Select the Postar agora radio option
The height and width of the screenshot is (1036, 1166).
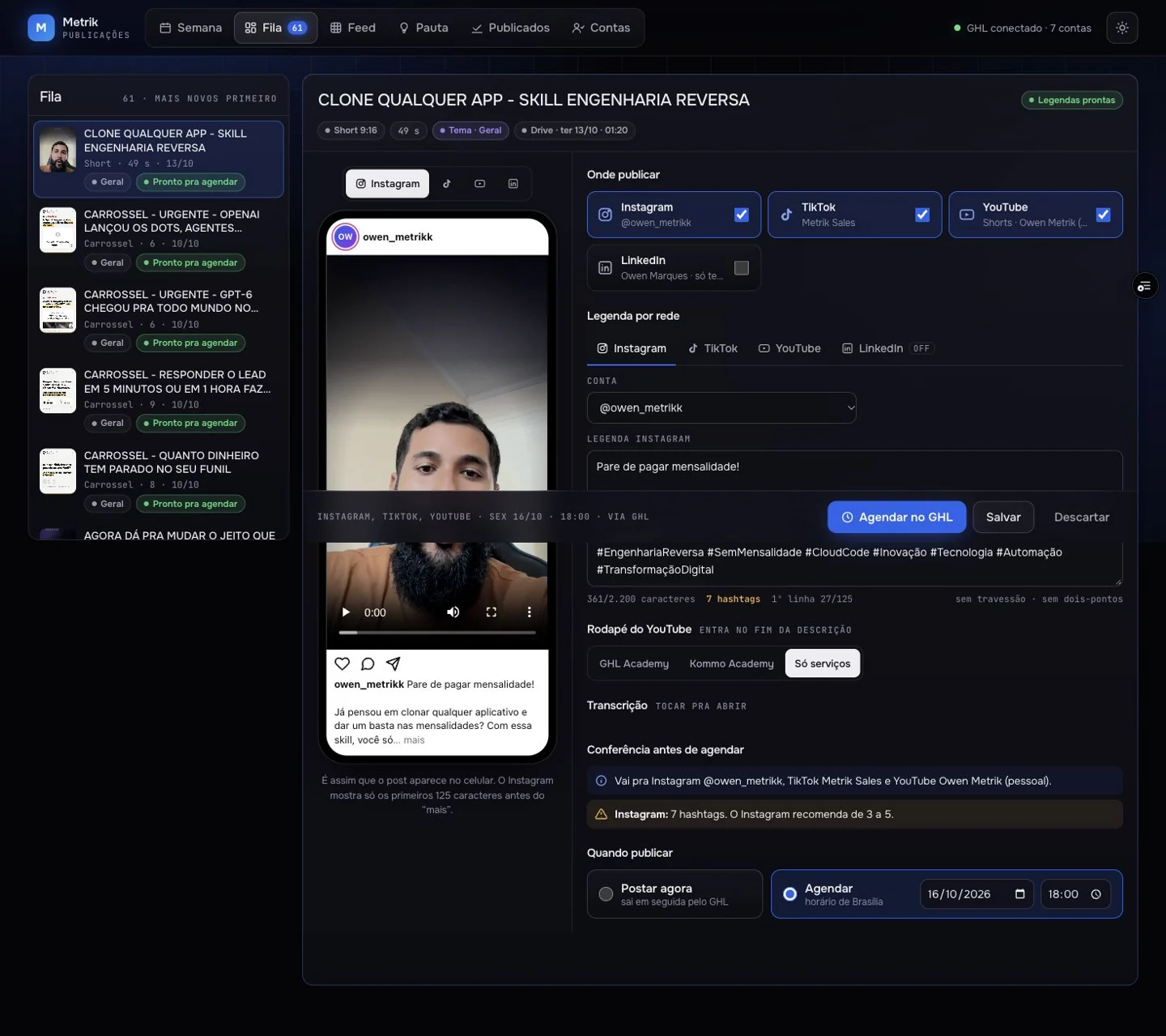[x=606, y=894]
